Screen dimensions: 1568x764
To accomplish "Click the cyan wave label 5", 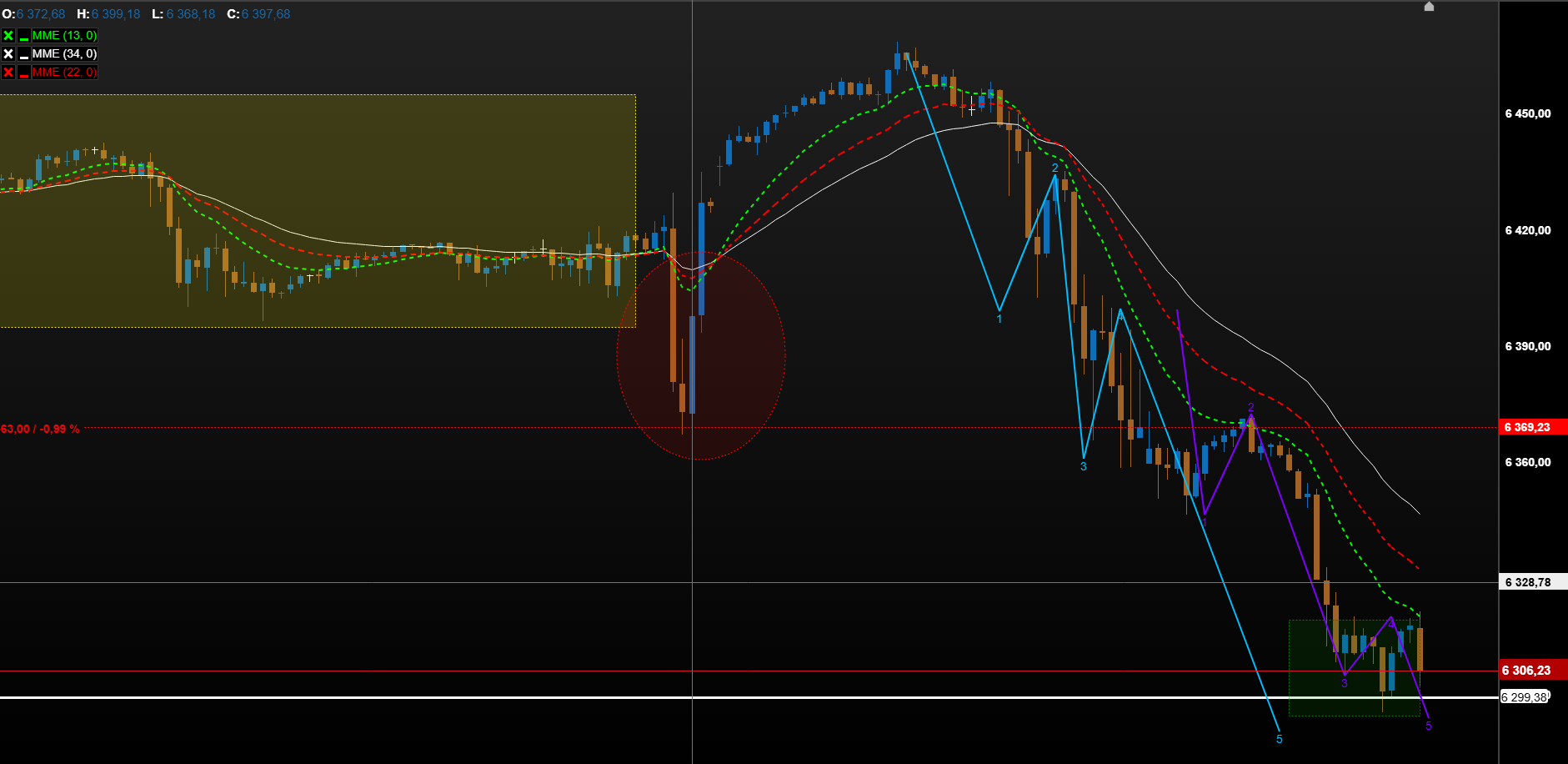I will [x=1280, y=739].
